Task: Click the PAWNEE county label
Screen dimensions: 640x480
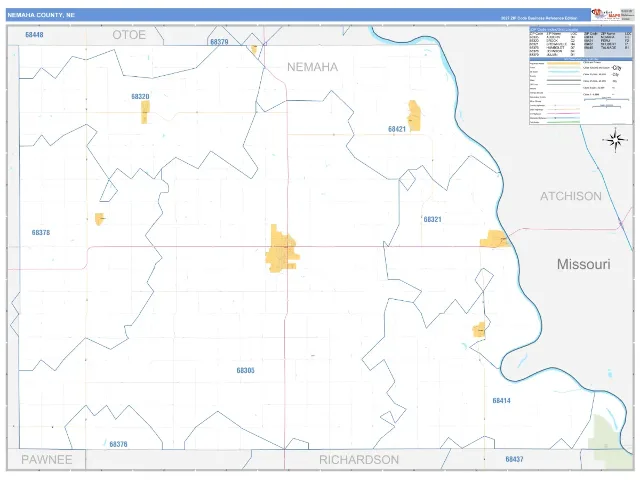Action: (47, 460)
